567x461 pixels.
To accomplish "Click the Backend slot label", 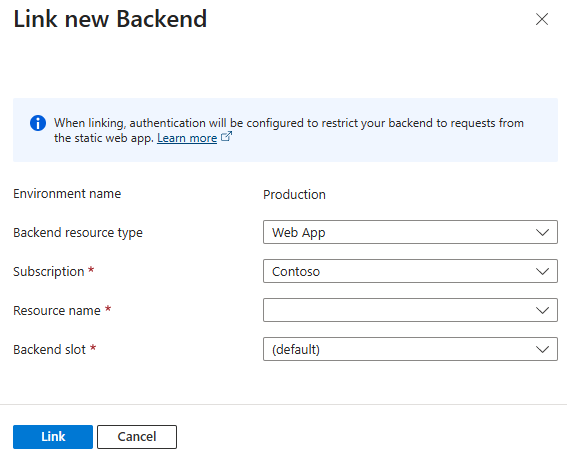I will [49, 350].
